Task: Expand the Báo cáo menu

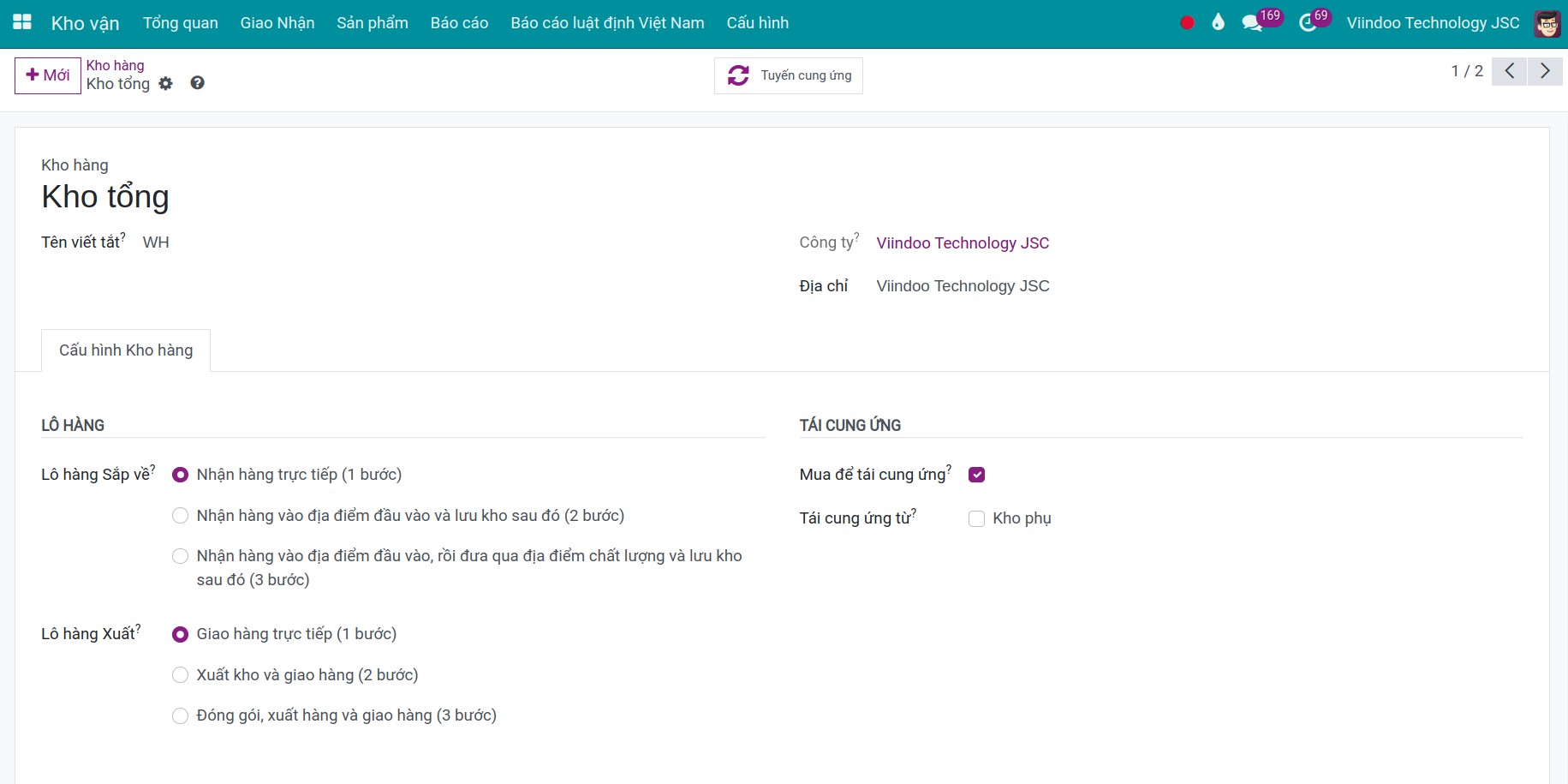Action: [459, 23]
